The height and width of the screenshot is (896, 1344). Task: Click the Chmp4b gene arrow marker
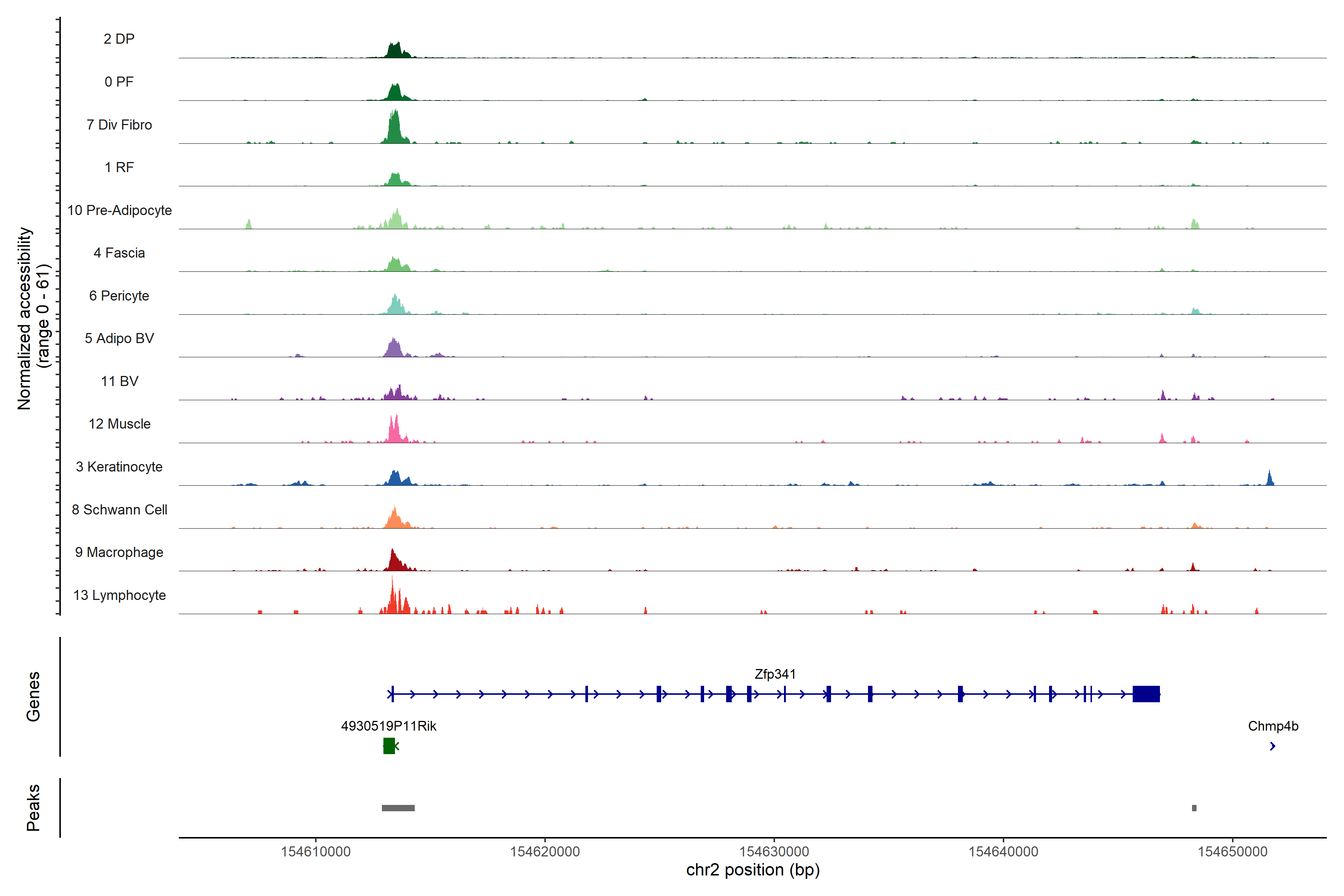click(x=1272, y=746)
